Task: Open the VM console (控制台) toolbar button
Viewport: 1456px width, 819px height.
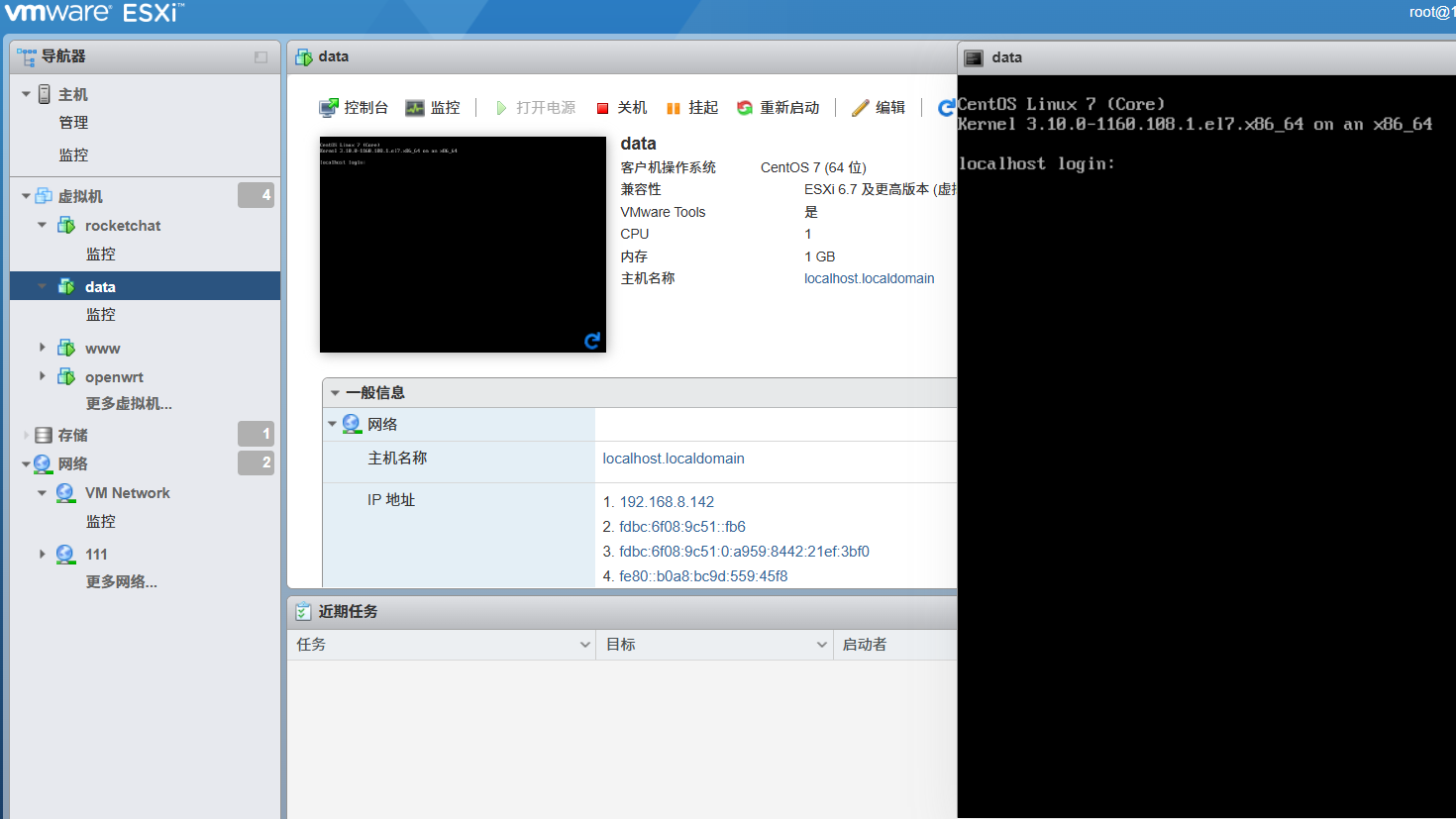Action: [x=354, y=107]
